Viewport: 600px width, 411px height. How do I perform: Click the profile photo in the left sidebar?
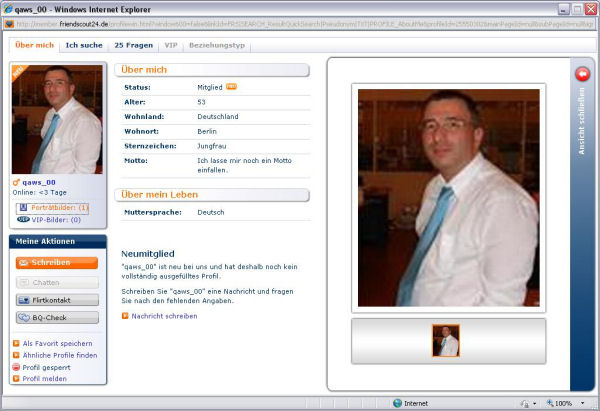[x=57, y=119]
